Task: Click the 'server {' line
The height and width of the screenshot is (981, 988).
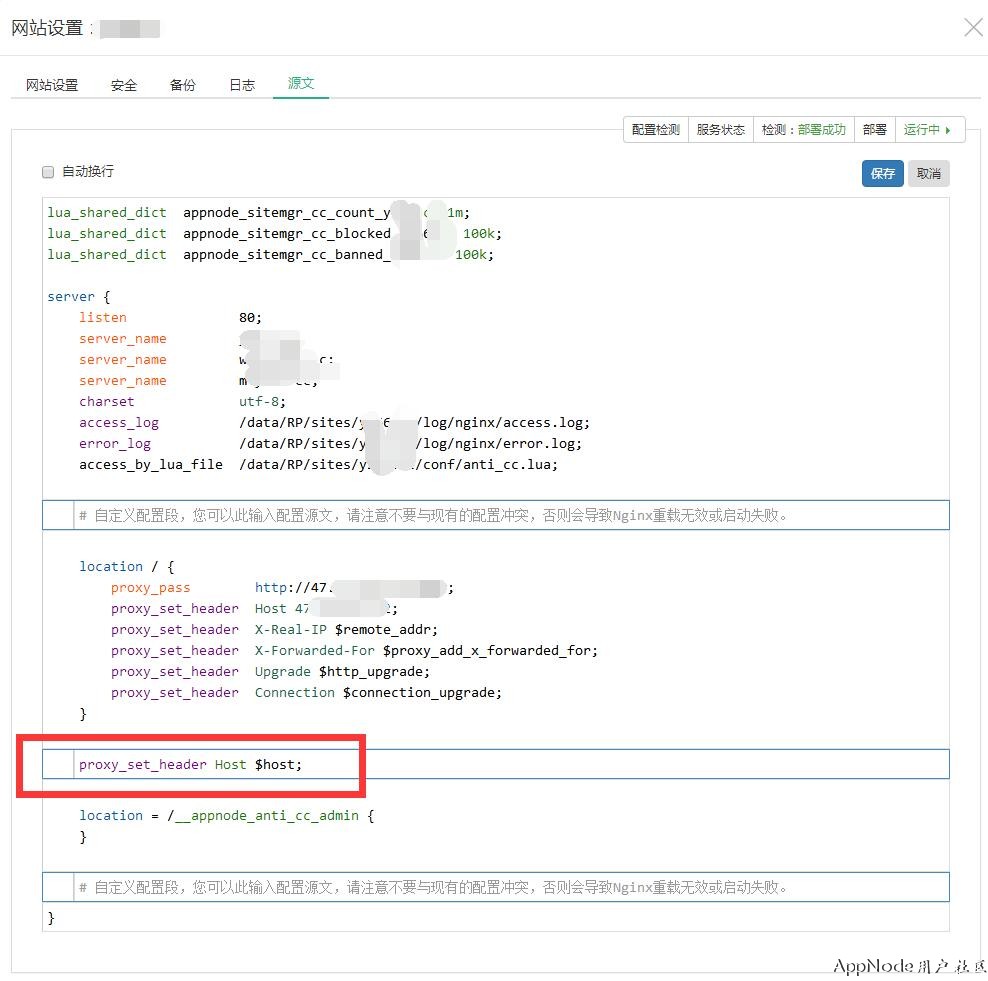Action: click(x=79, y=296)
